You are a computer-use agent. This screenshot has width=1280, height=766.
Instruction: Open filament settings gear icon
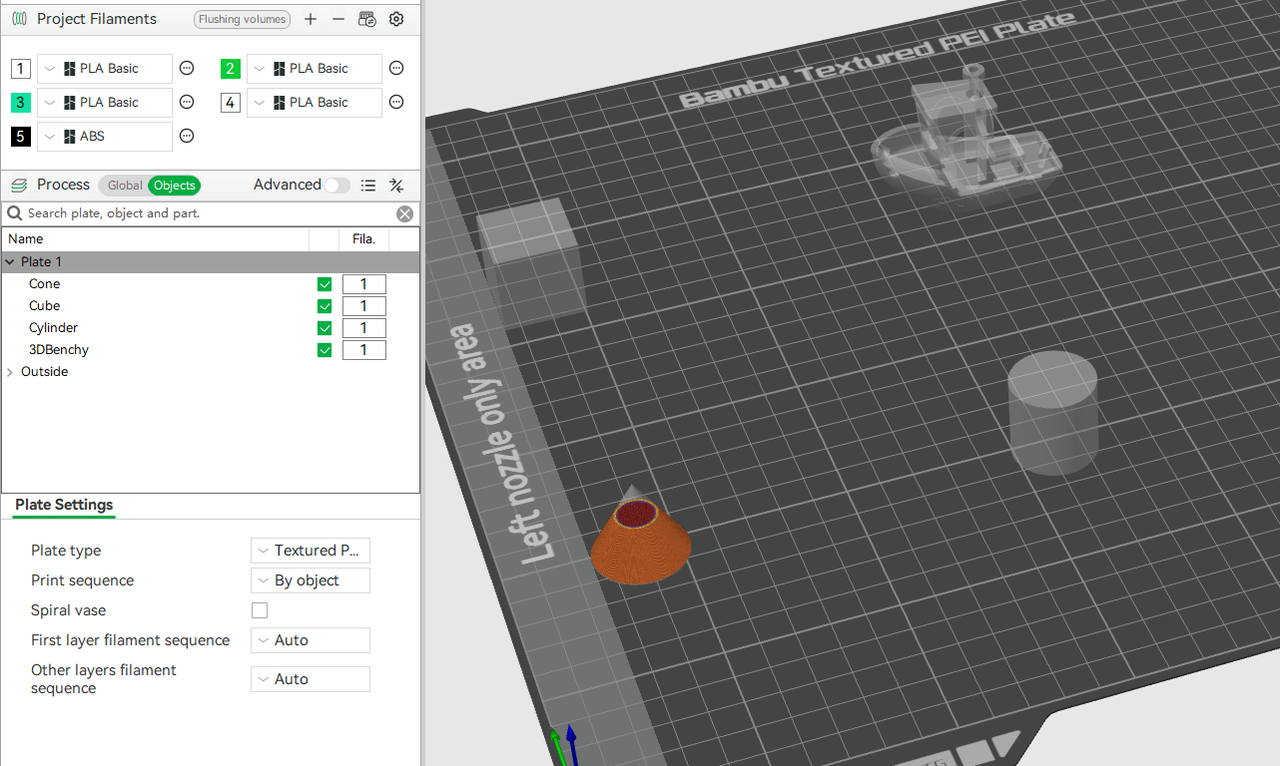point(396,19)
